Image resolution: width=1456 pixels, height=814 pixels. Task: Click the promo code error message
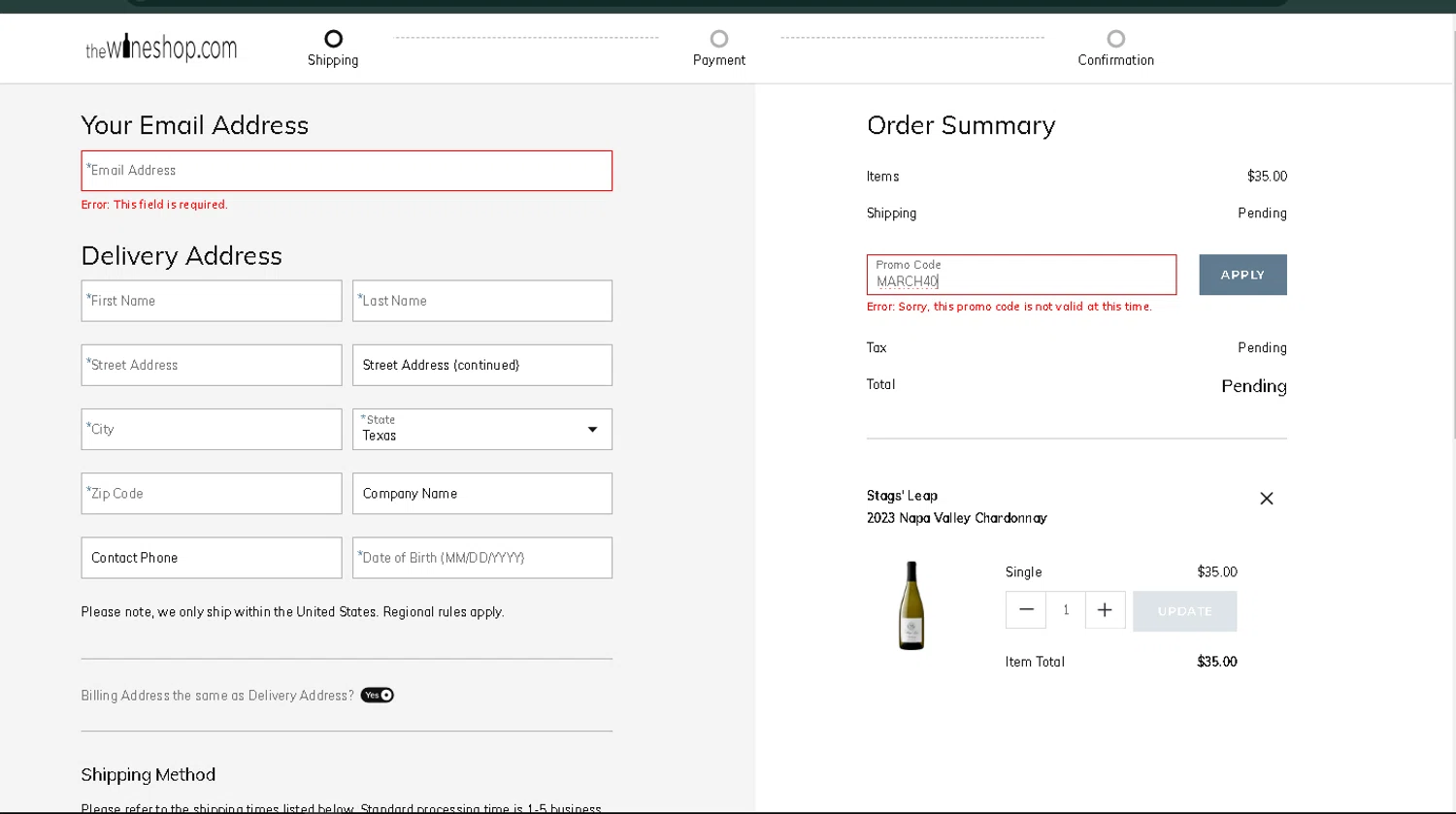[x=1009, y=307]
